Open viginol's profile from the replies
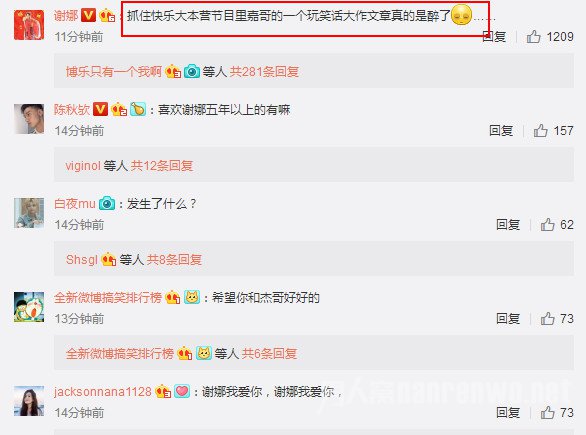The image size is (586, 435). coord(83,166)
